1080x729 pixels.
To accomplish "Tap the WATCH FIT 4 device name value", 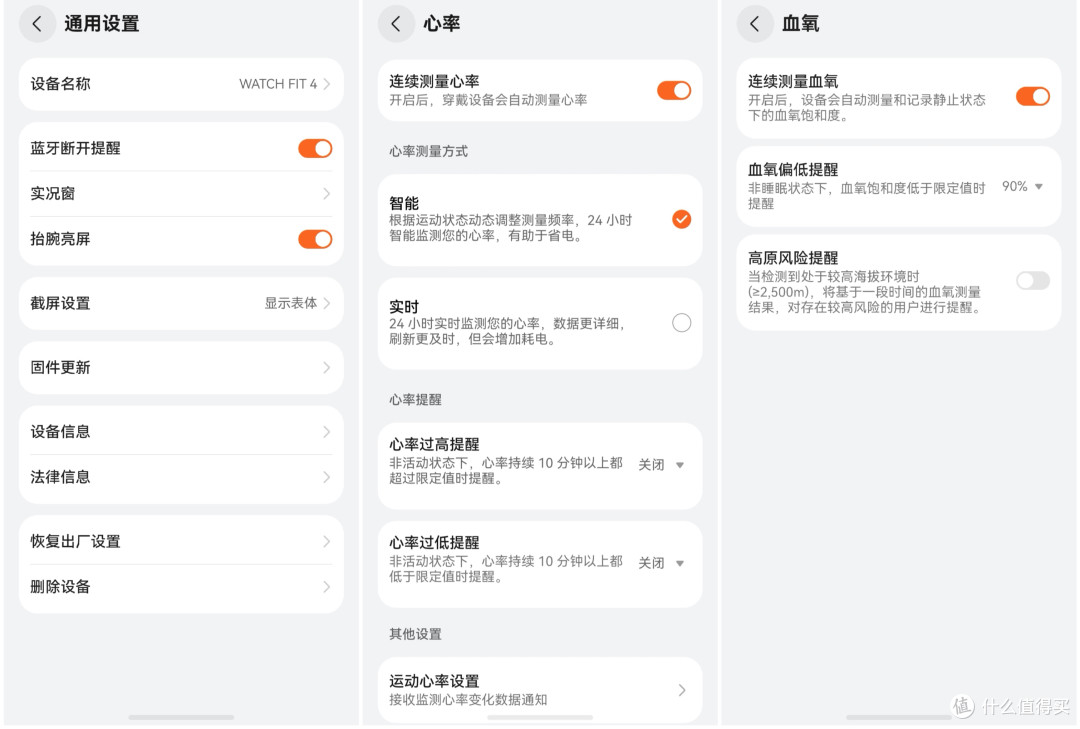I will coord(278,83).
